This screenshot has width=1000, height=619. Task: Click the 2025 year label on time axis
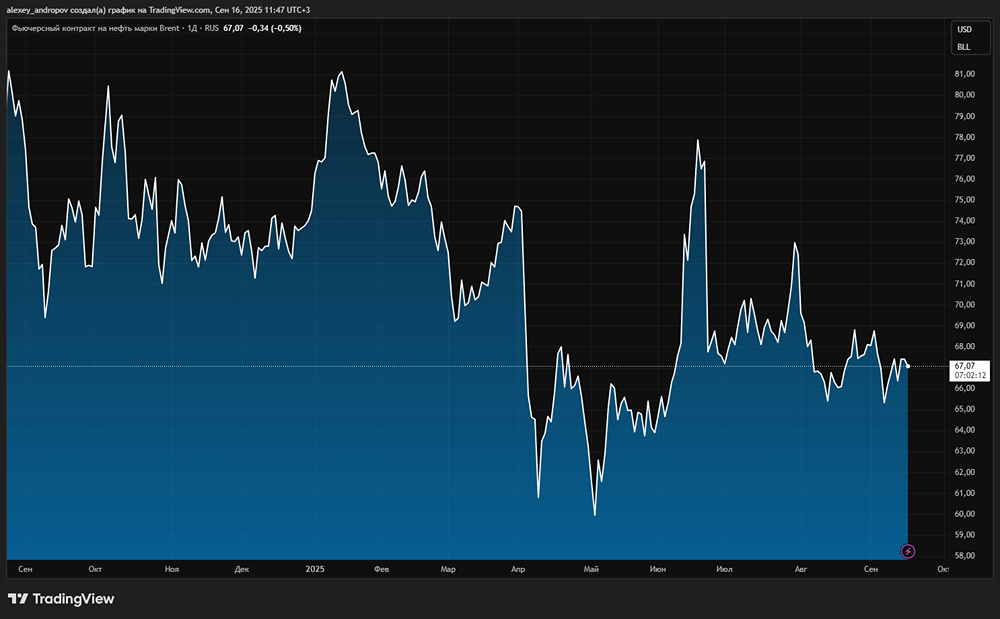pos(315,569)
